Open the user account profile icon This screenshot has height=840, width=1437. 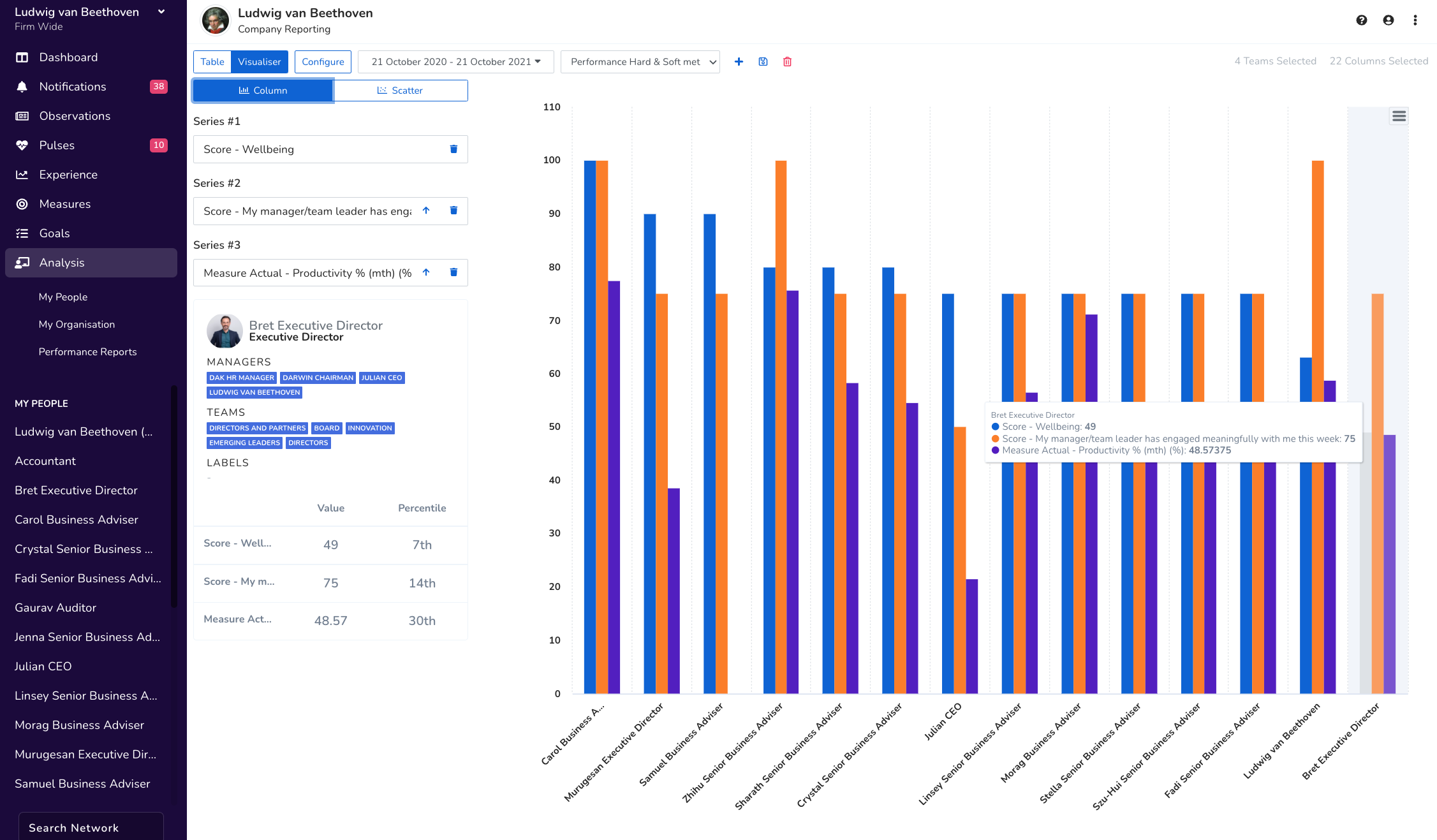coord(1388,20)
